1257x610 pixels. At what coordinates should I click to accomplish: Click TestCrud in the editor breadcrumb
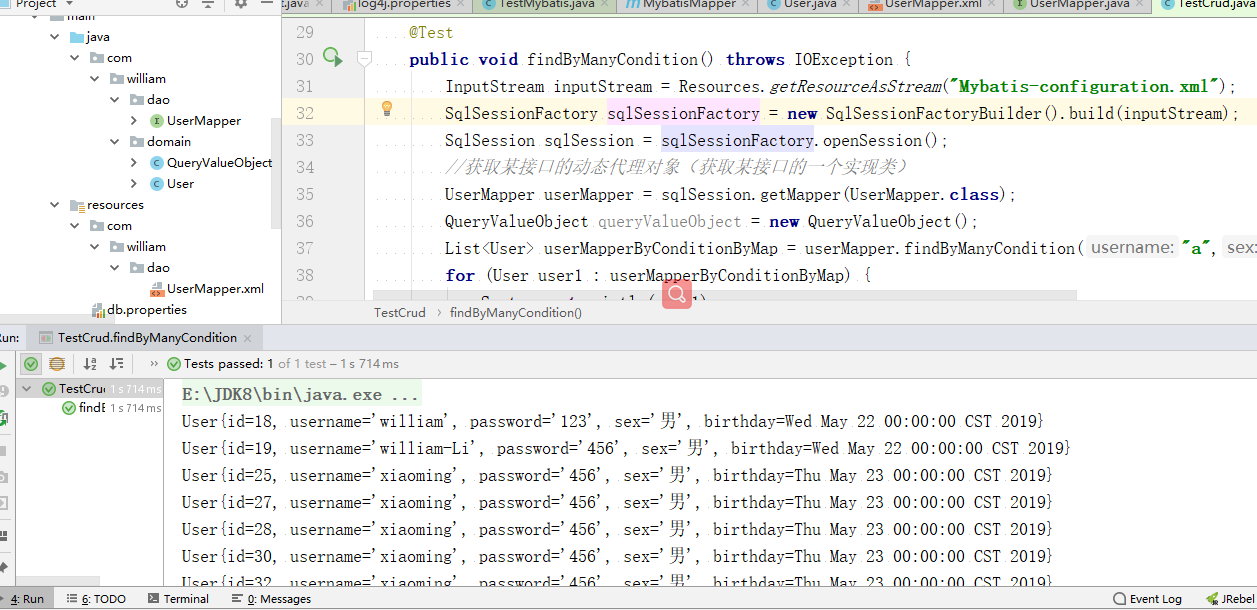tap(399, 312)
